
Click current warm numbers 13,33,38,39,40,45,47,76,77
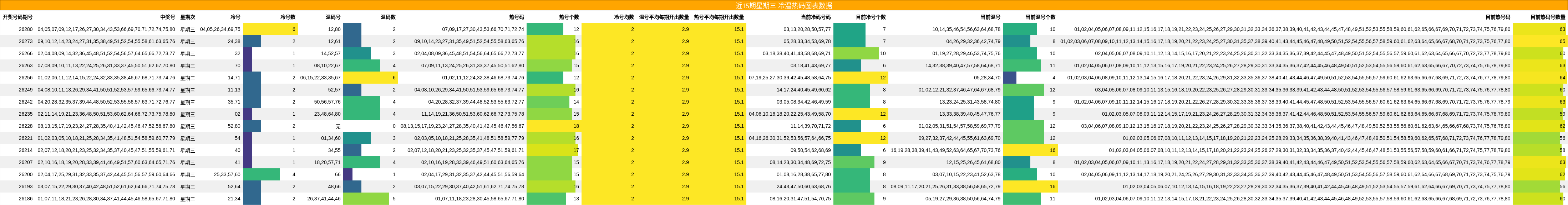pos(970,114)
